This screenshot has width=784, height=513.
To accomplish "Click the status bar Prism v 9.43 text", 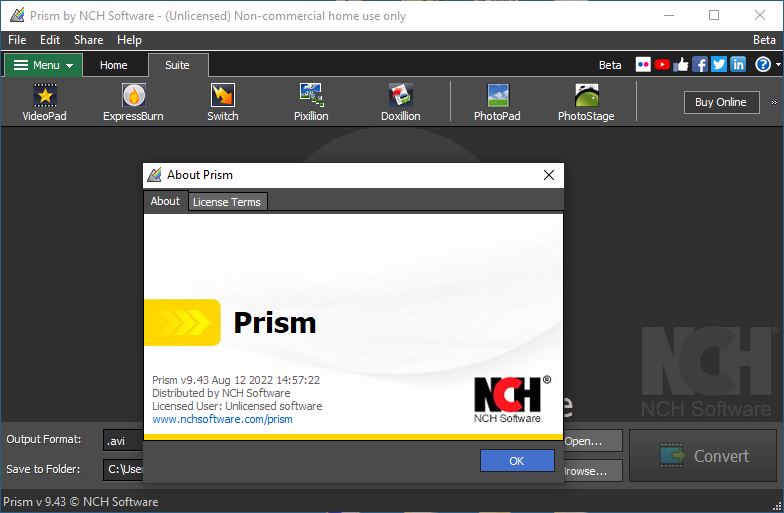I will [80, 502].
